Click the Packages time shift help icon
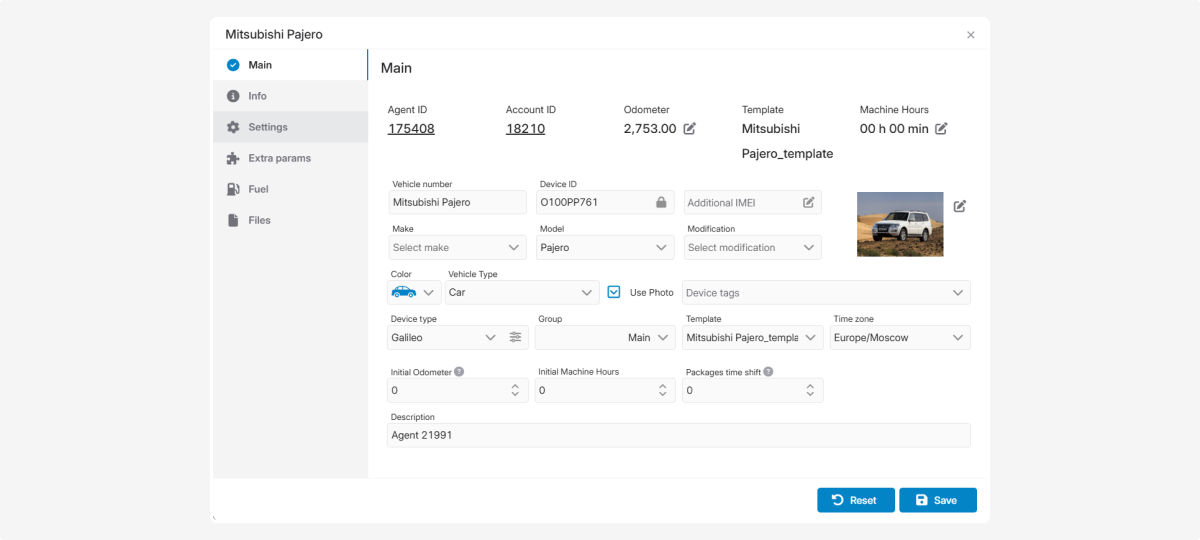The height and width of the screenshot is (540, 1200). pyautogui.click(x=769, y=371)
